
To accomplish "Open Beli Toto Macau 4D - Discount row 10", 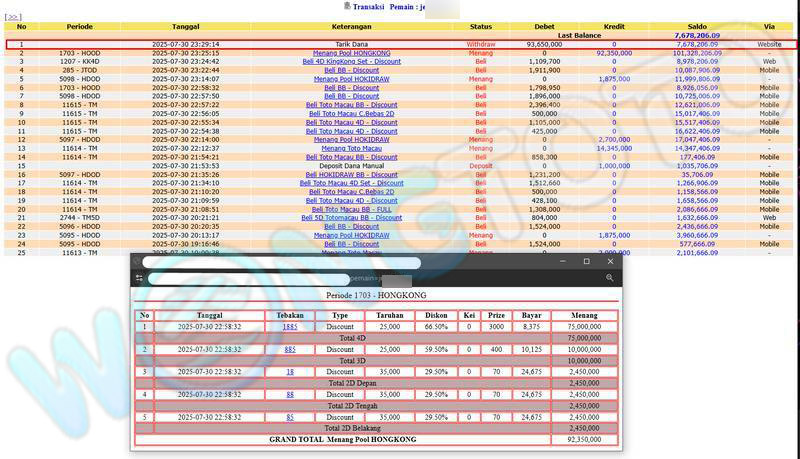I will coord(352,122).
